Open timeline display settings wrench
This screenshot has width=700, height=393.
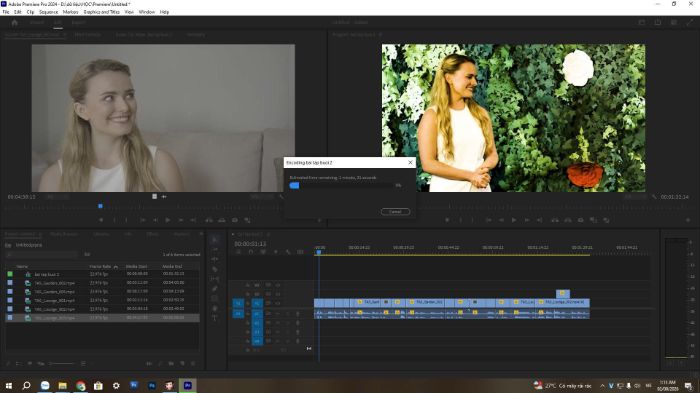pyautogui.click(x=288, y=252)
